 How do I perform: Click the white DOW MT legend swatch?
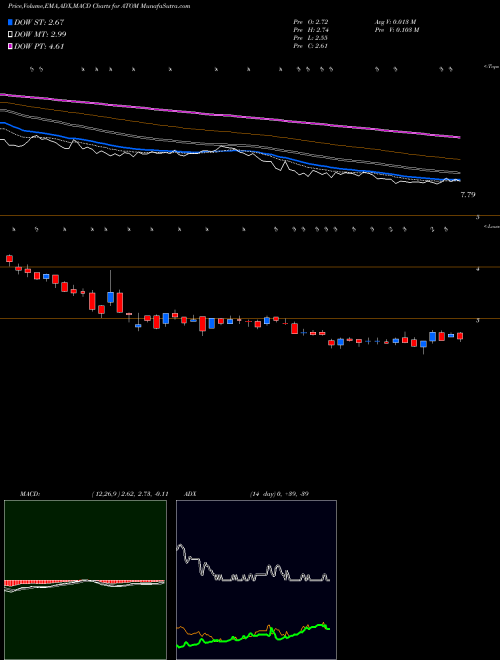pos(10,35)
